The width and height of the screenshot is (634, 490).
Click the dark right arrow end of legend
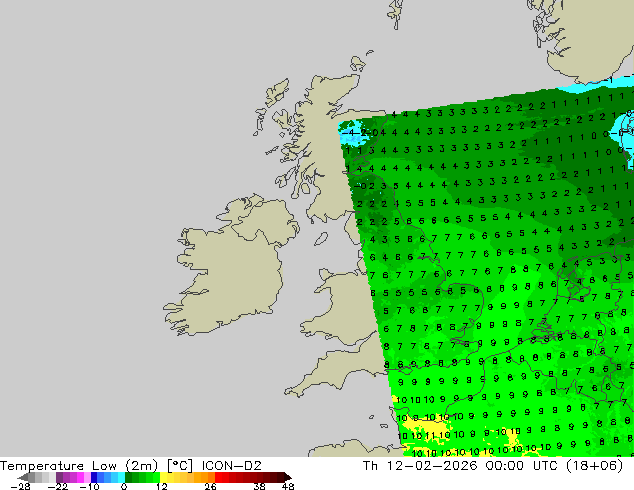click(288, 477)
